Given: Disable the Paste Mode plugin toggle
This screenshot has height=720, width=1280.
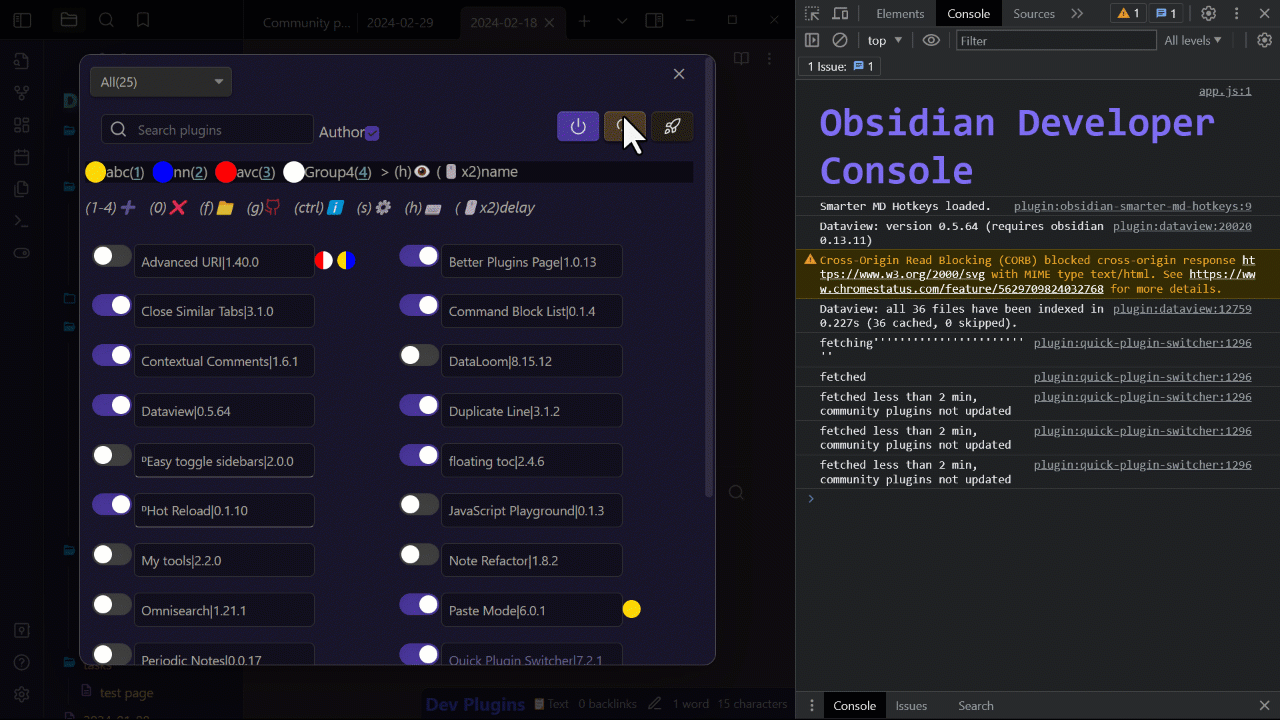Looking at the screenshot, I should pos(419,604).
